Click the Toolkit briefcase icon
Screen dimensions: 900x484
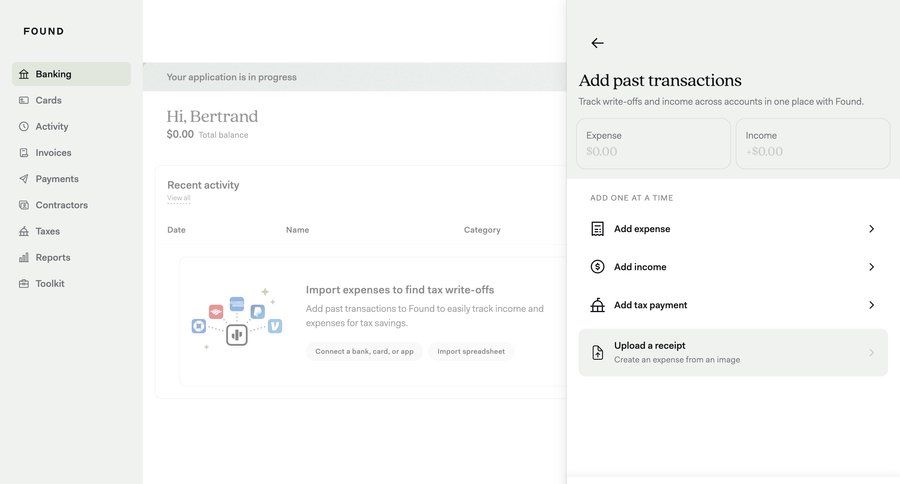(x=24, y=284)
